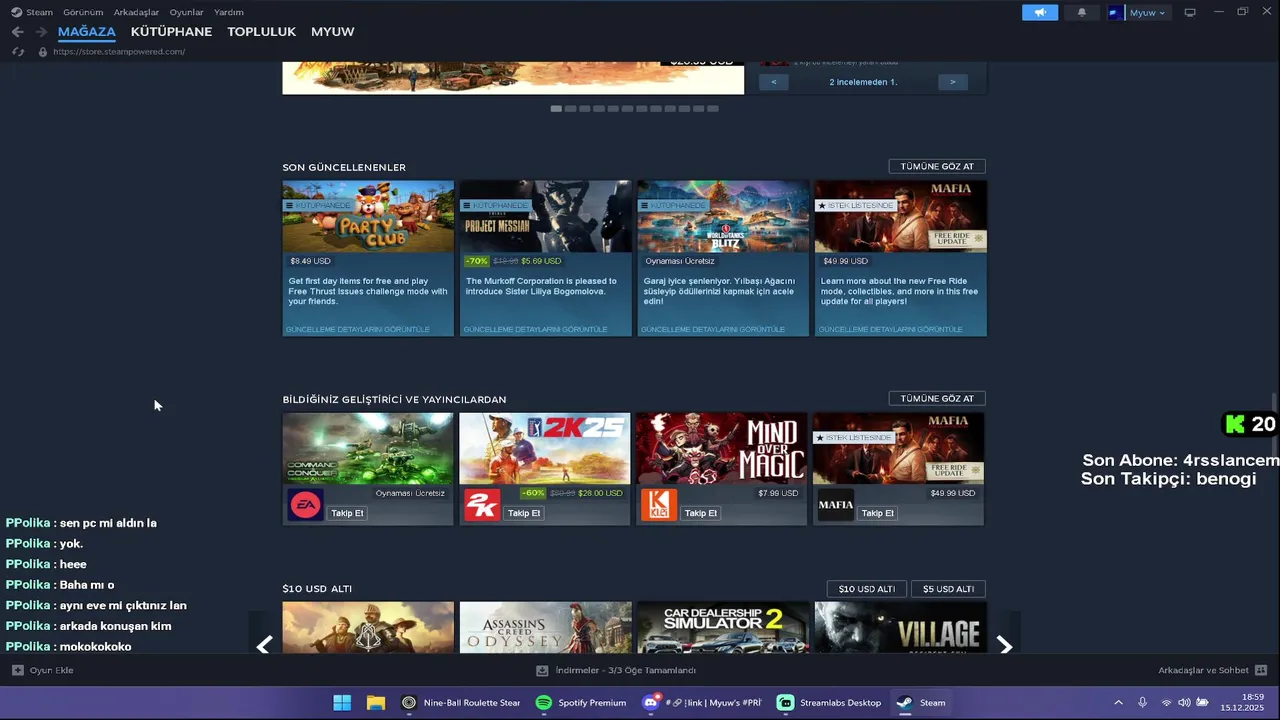Open the EA publisher logo
1280x720 pixels.
[305, 506]
